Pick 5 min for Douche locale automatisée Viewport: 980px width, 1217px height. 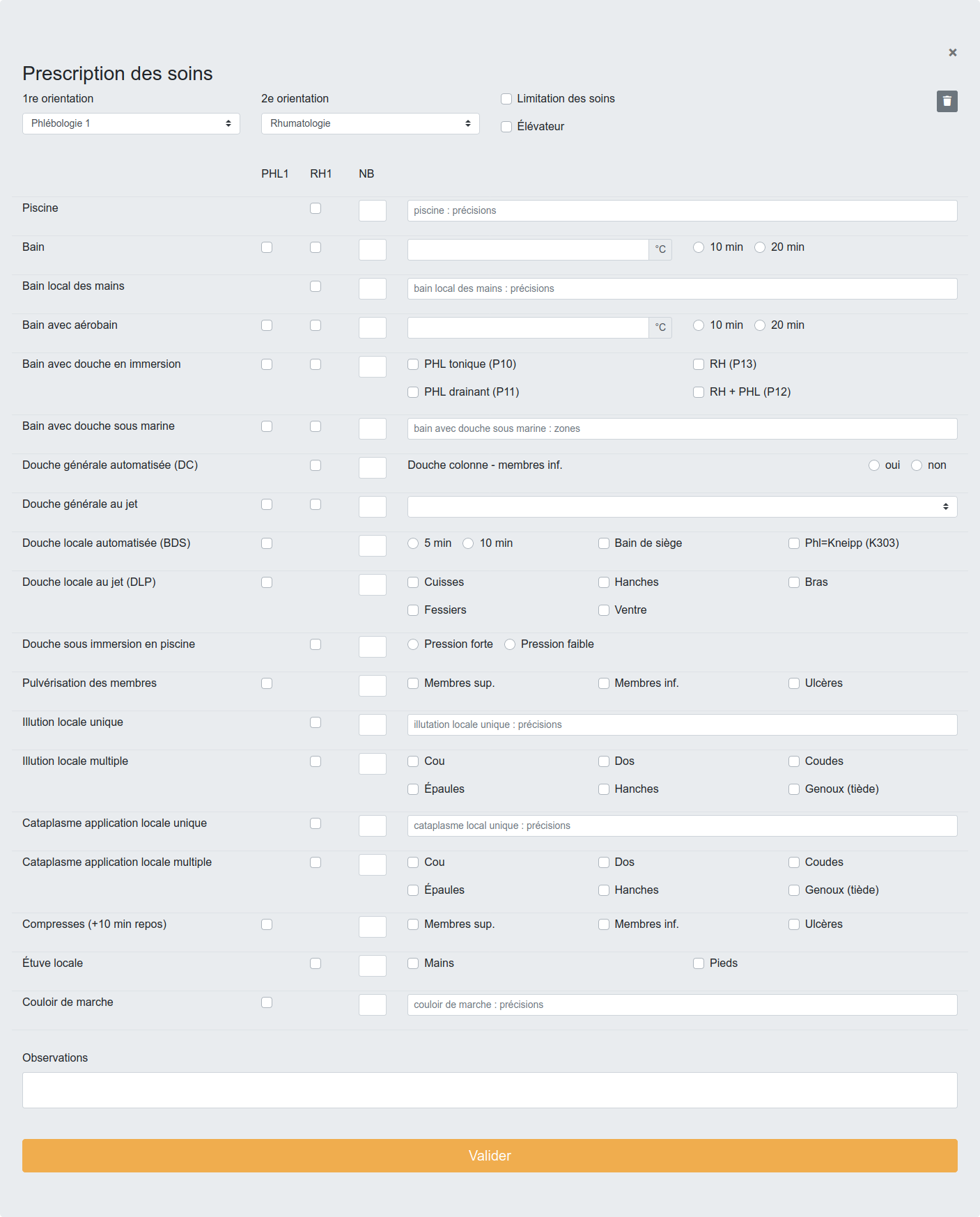pyautogui.click(x=413, y=543)
